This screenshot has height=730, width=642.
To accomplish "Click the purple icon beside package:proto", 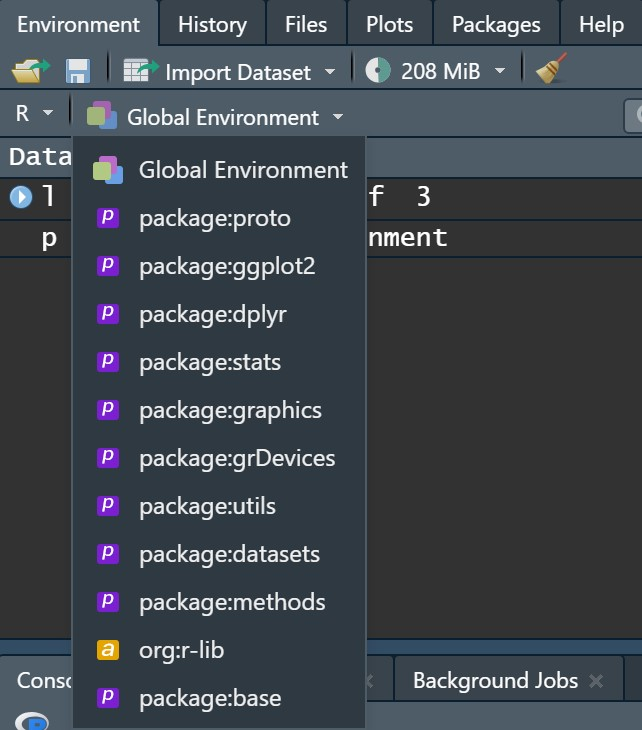I will coord(108,217).
